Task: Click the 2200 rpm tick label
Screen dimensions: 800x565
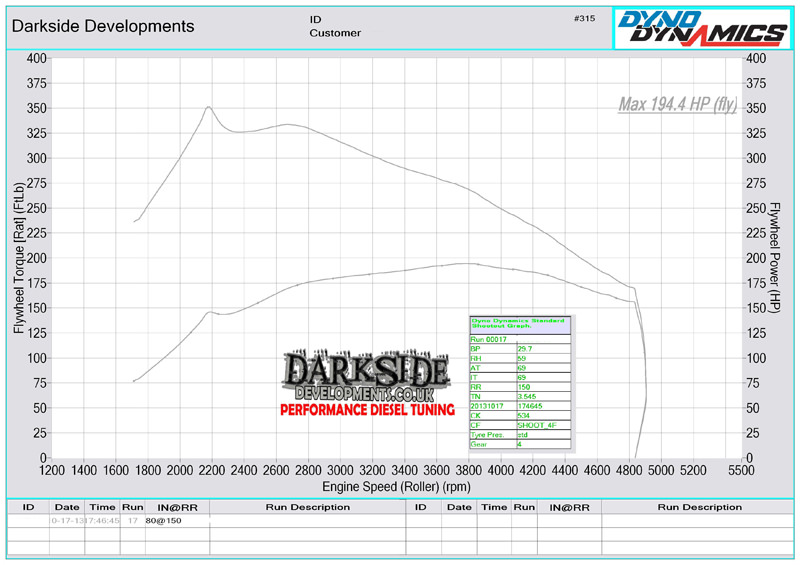Action: [212, 470]
